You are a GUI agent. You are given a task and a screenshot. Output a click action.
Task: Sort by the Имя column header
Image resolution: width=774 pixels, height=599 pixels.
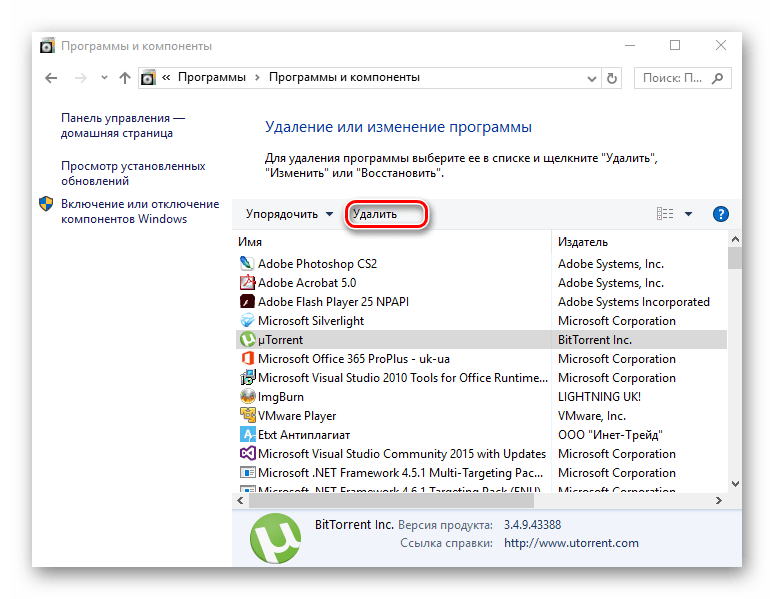click(393, 242)
